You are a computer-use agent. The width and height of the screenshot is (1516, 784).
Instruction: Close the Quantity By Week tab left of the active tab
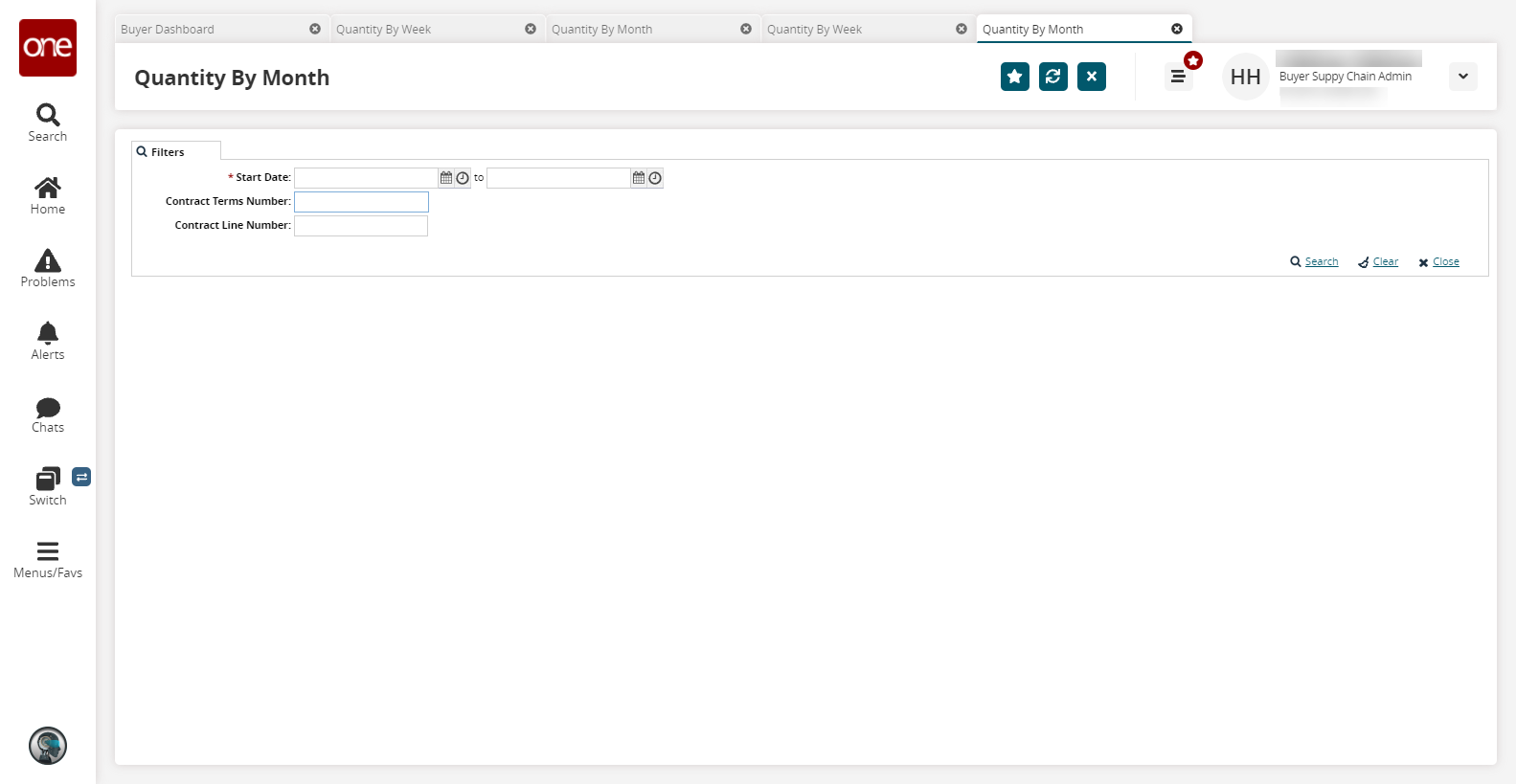coord(962,29)
